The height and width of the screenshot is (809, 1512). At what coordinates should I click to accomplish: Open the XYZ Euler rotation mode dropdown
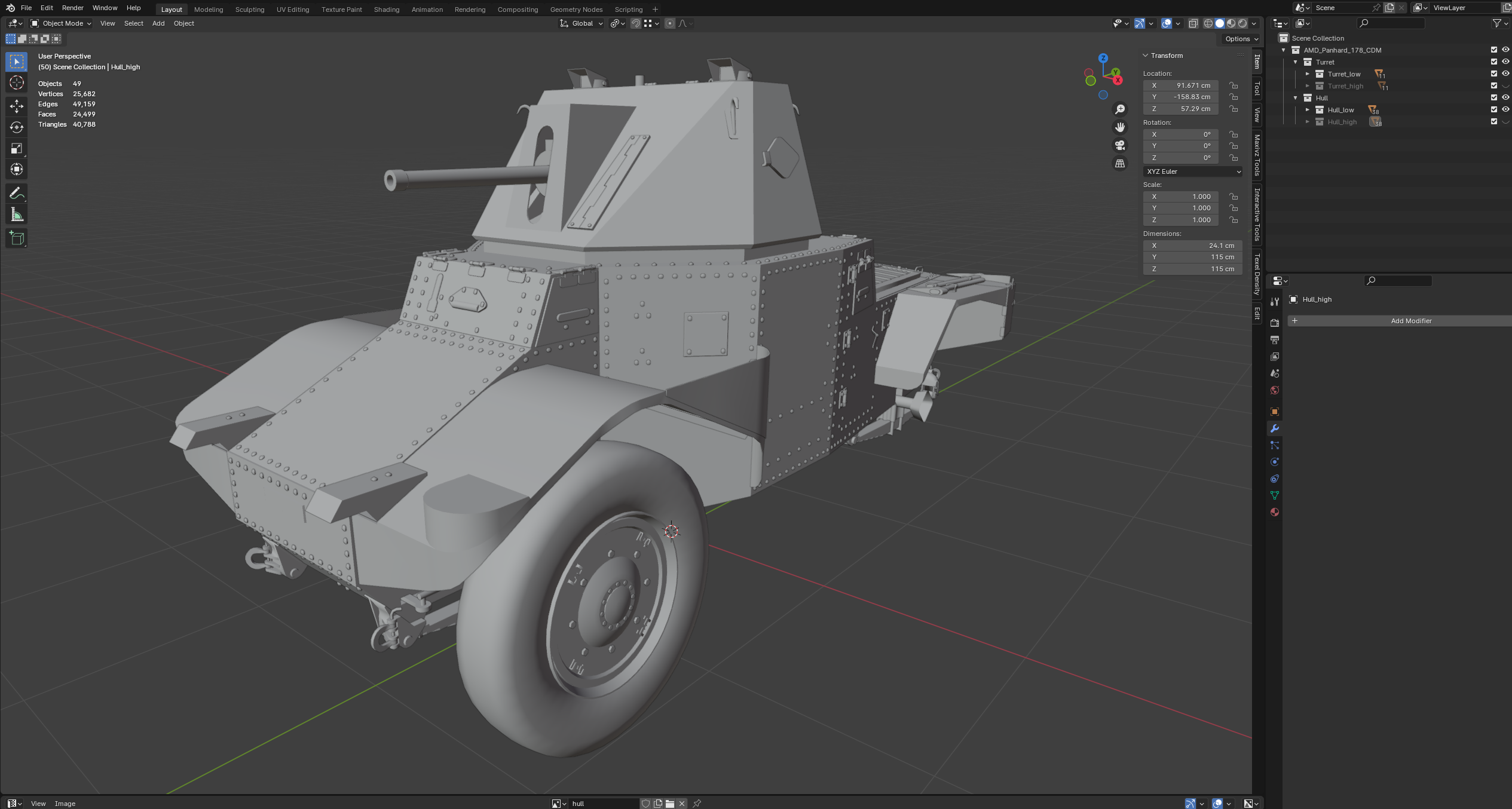(x=1193, y=171)
